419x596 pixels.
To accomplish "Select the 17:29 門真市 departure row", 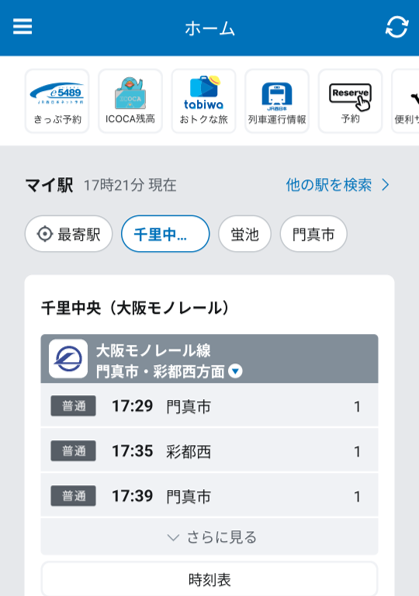I will click(x=210, y=406).
